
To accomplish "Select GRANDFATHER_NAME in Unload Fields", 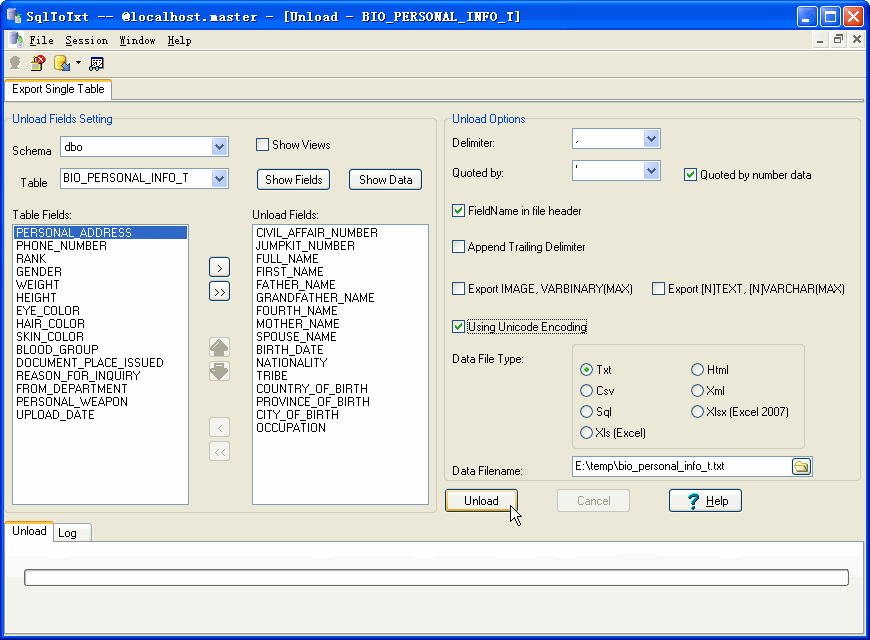I will [x=340, y=298].
